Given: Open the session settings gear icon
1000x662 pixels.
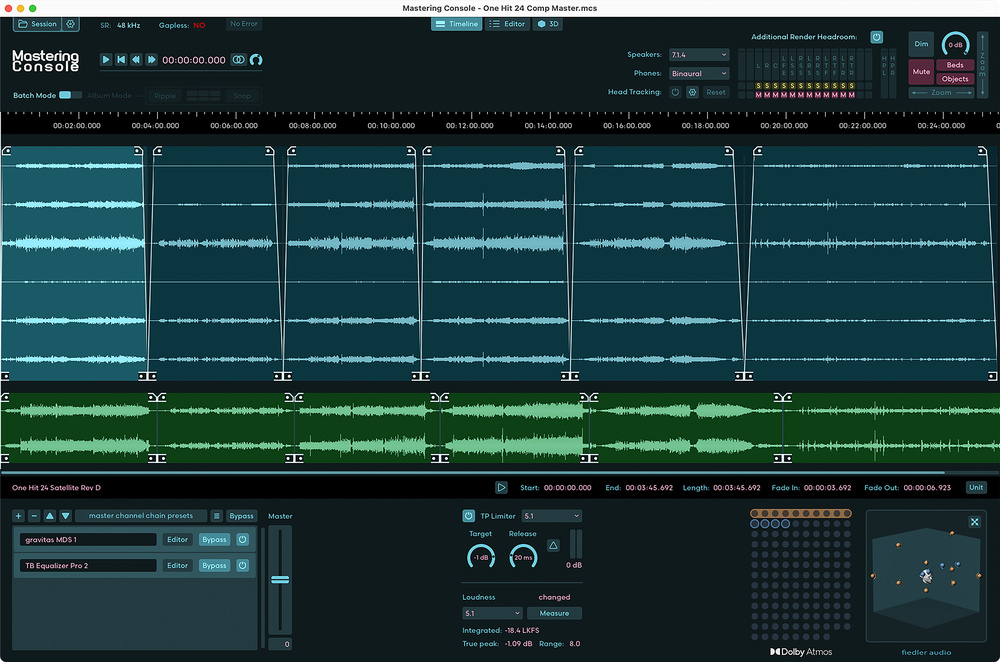Looking at the screenshot, I should point(71,24).
